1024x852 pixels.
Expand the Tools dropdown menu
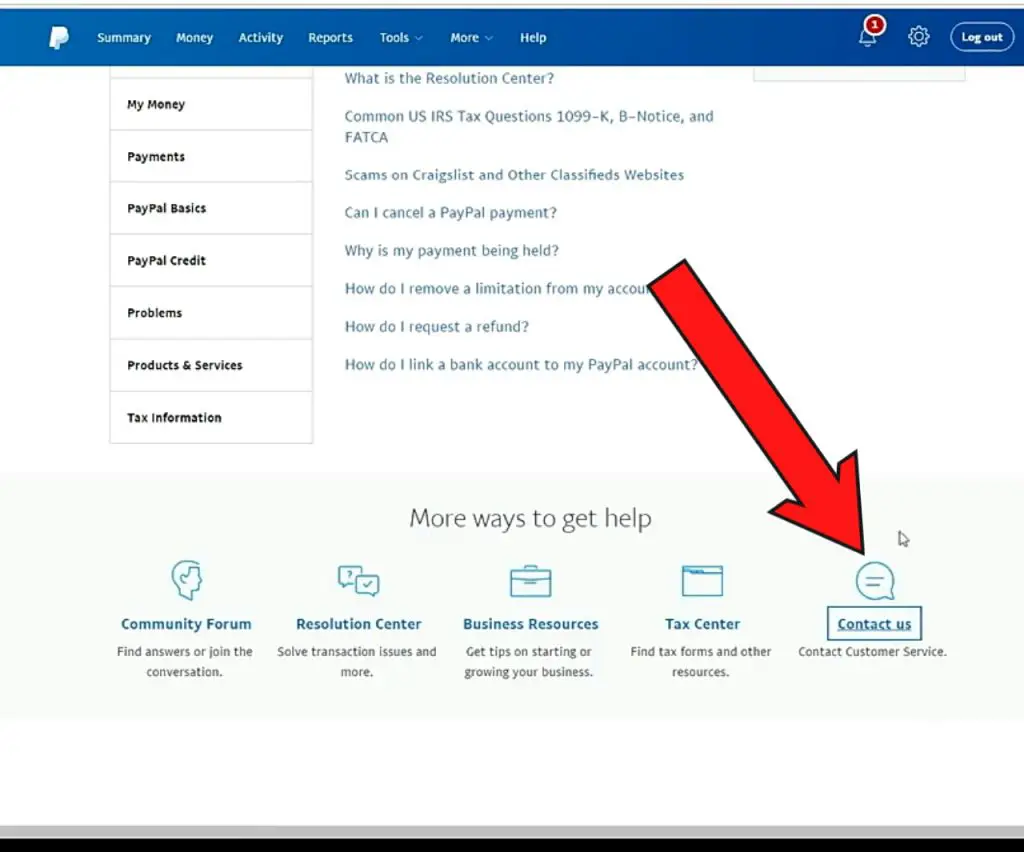click(401, 38)
